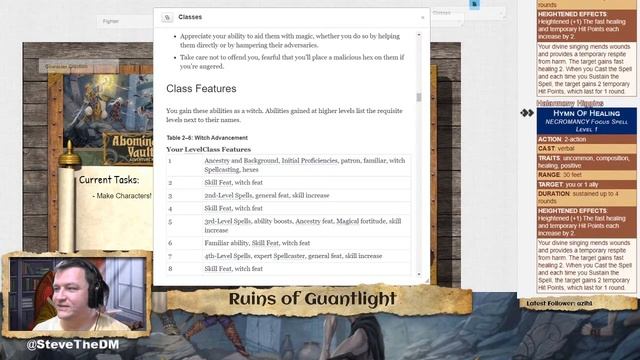Open Skill Feat link in level 4 row
640x360 pixels.
[218, 208]
